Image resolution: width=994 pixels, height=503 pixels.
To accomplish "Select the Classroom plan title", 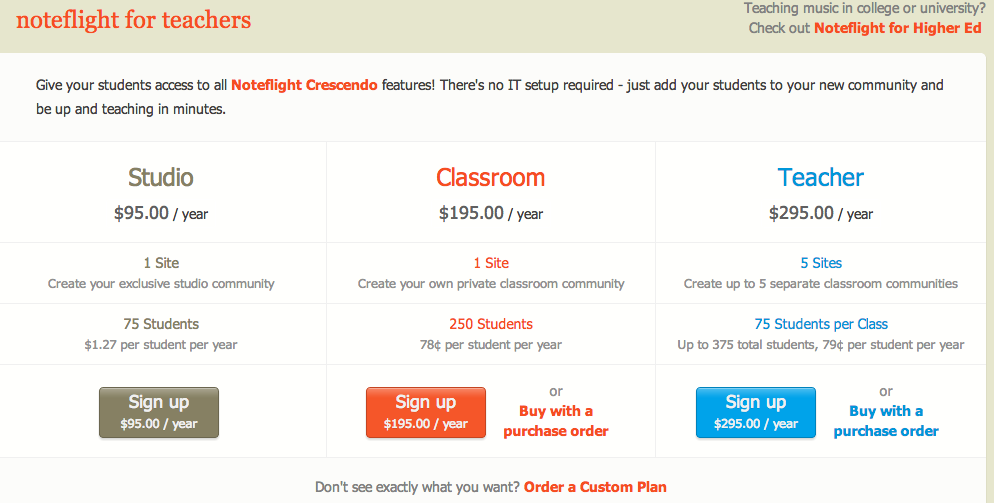I will tap(490, 178).
